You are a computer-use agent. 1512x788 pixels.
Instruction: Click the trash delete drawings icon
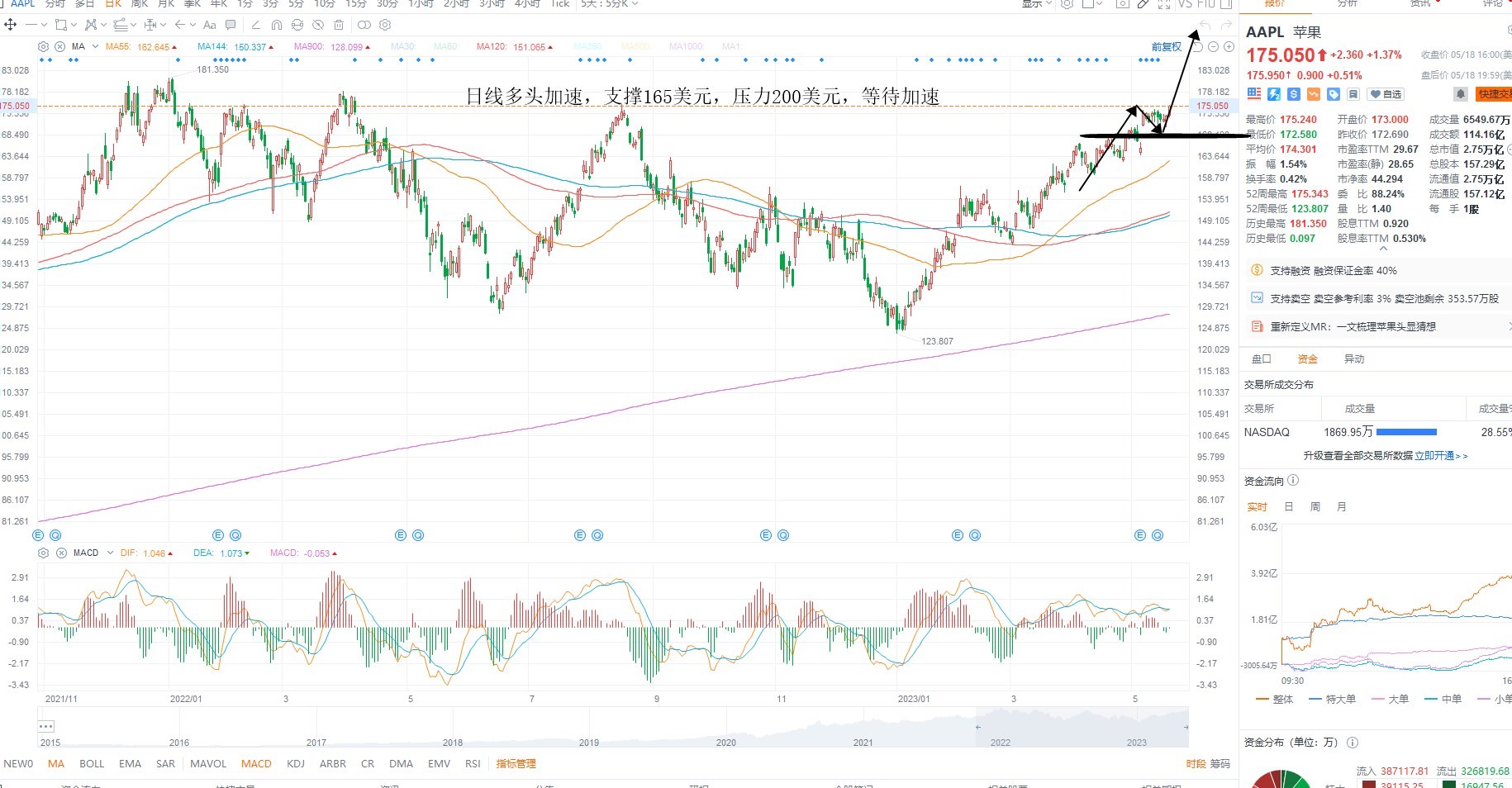(339, 25)
